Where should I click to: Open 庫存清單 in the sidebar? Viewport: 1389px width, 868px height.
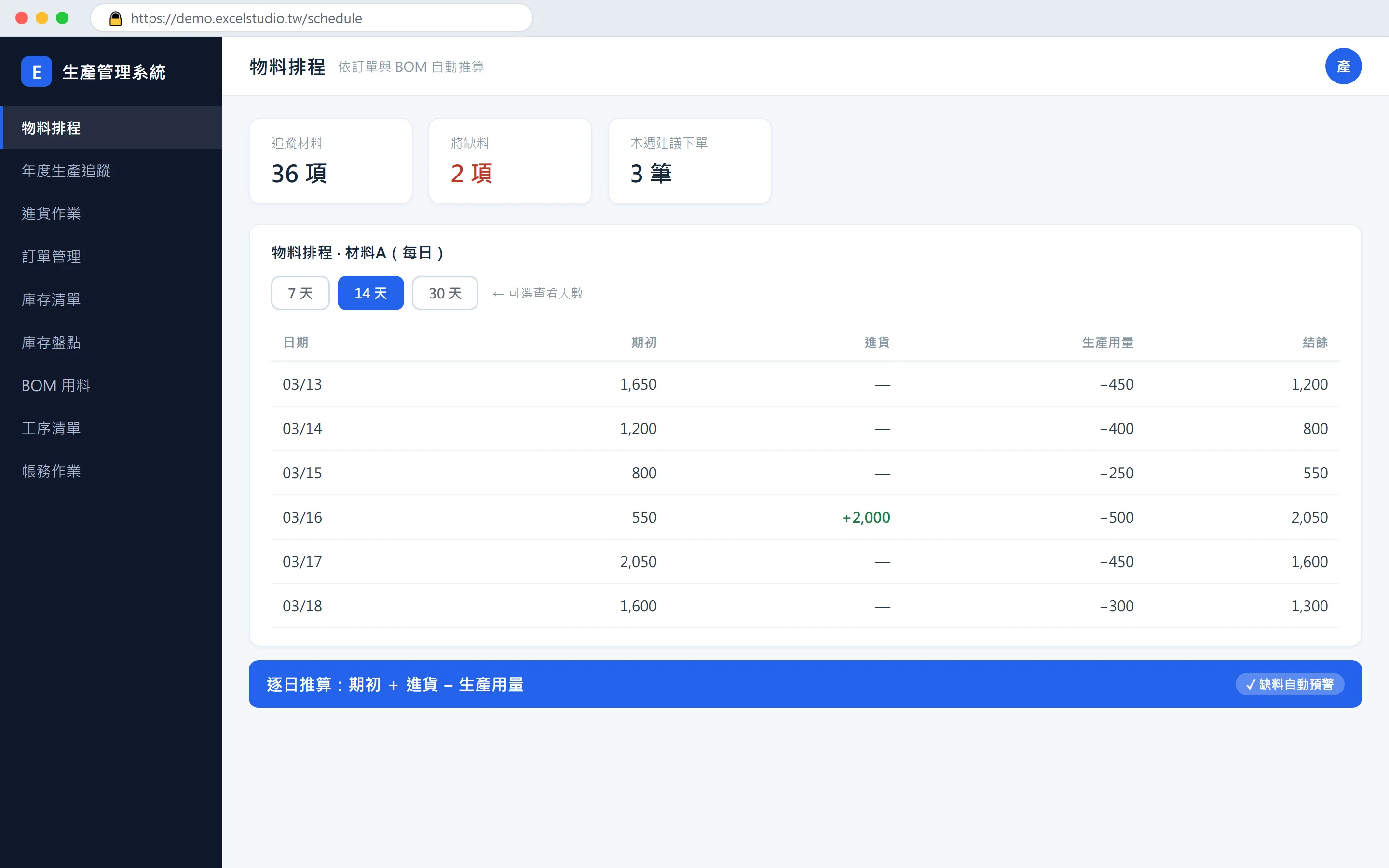[x=111, y=299]
